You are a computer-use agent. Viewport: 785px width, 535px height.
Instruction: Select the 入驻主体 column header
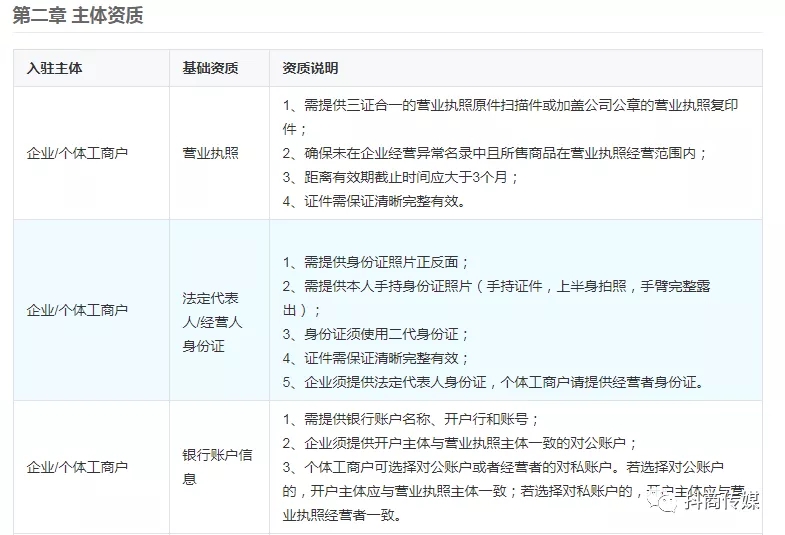pos(55,69)
